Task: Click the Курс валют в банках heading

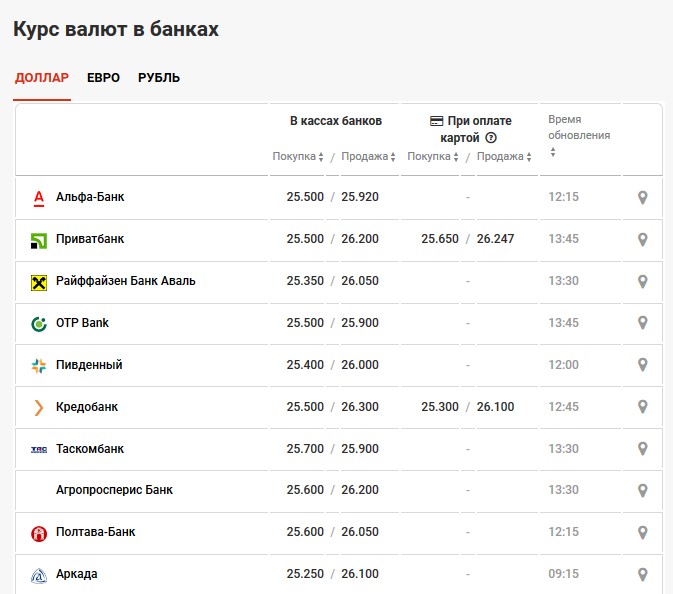Action: (x=116, y=30)
